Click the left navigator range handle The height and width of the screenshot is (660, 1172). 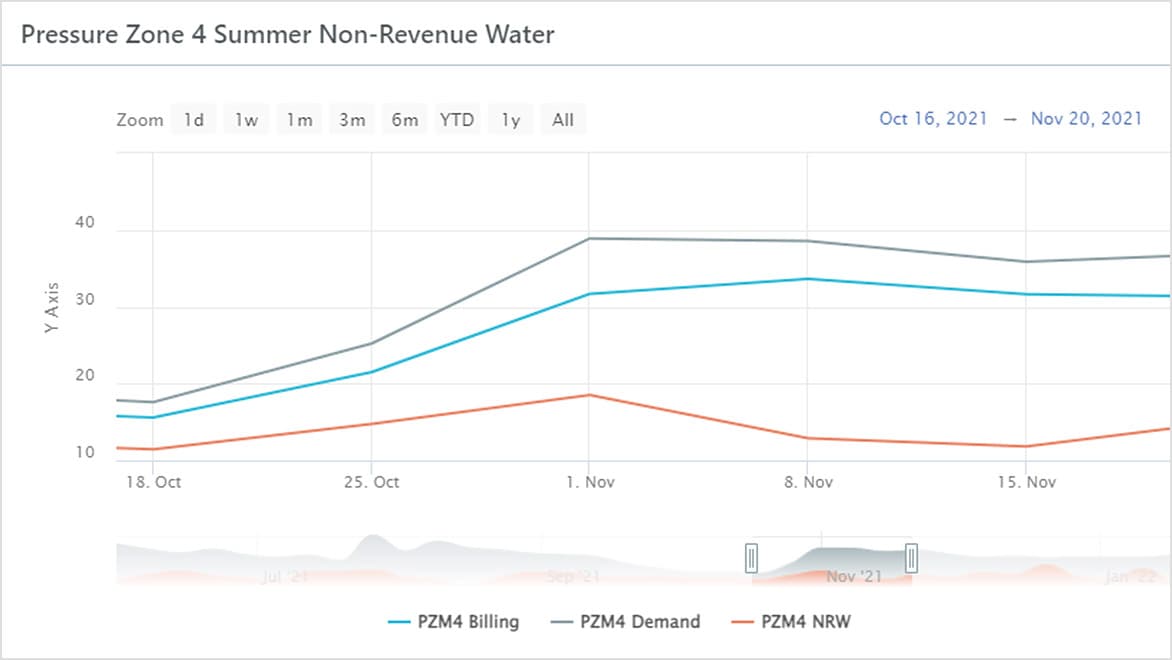pyautogui.click(x=752, y=558)
